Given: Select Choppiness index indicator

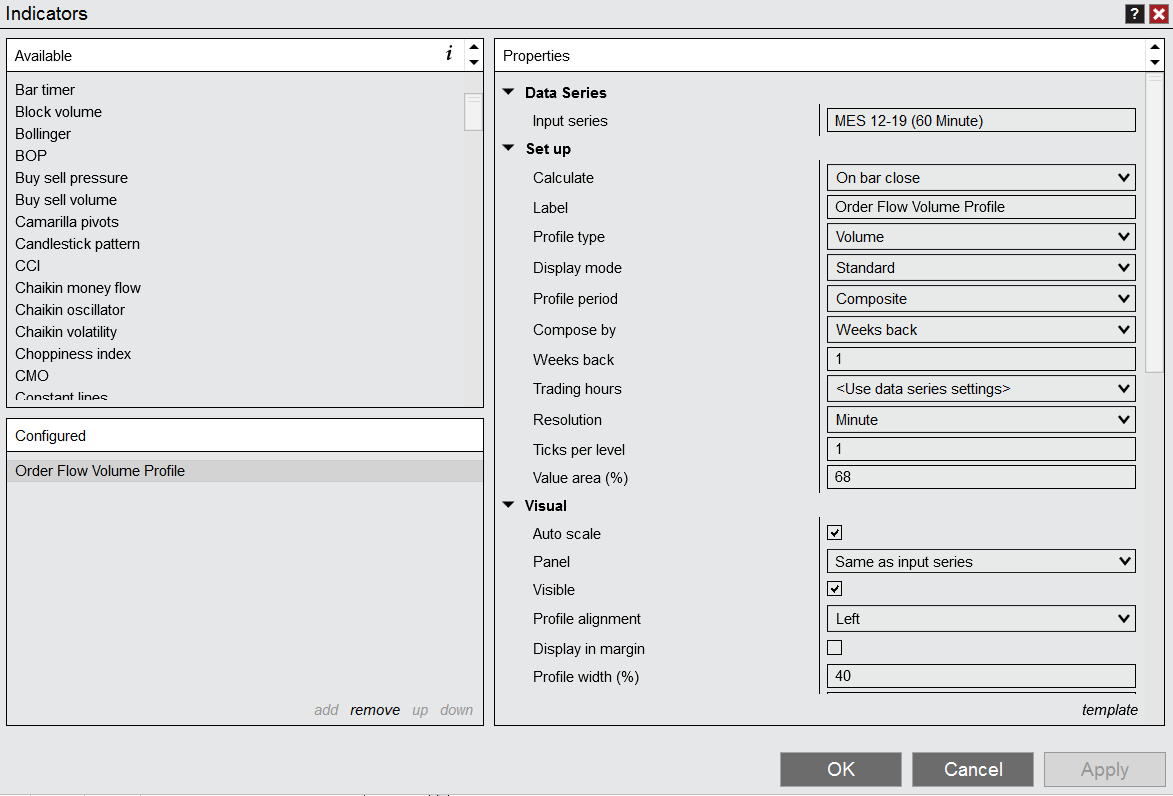Looking at the screenshot, I should coord(73,354).
